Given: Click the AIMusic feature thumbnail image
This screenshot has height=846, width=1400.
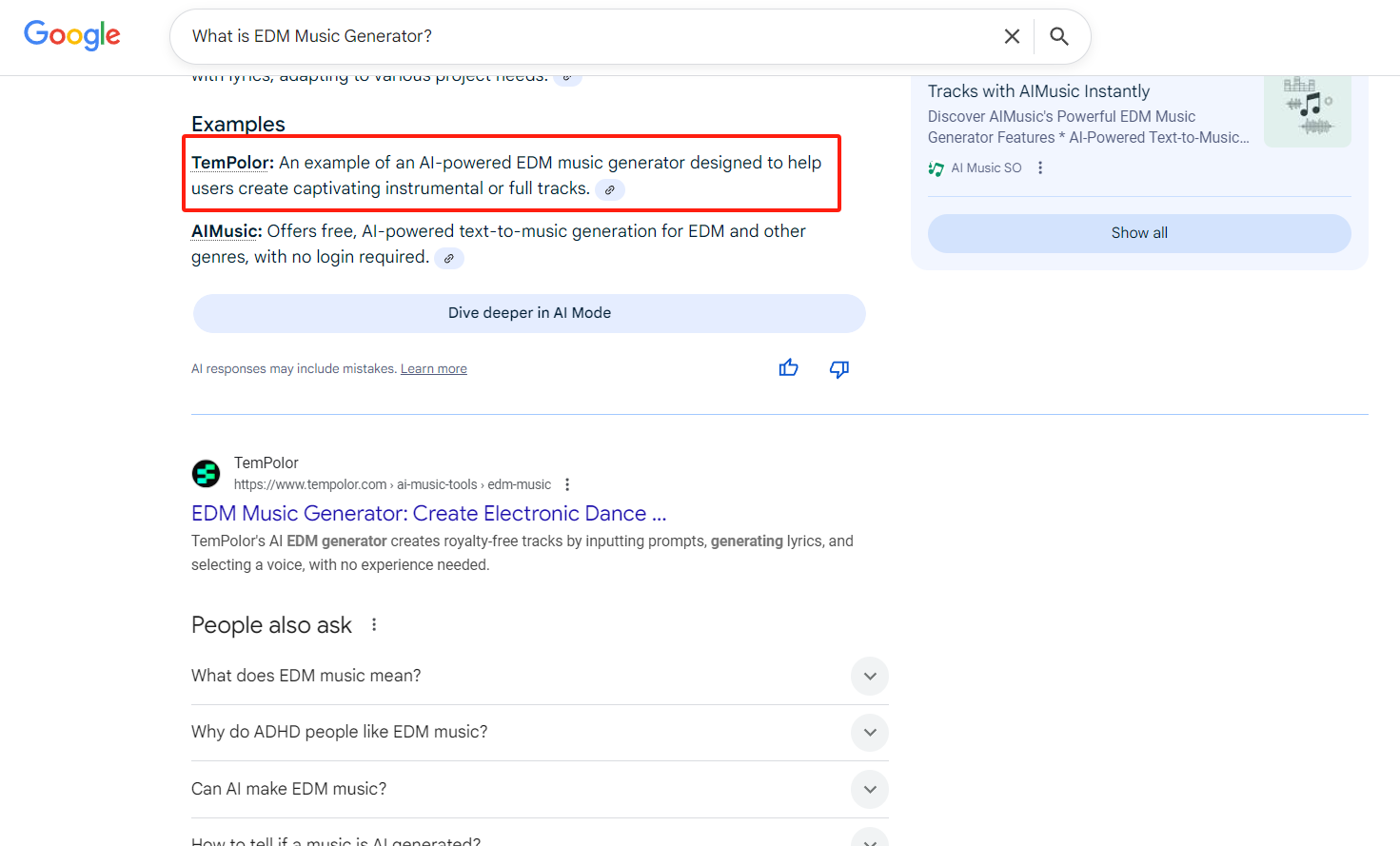Looking at the screenshot, I should (1307, 110).
